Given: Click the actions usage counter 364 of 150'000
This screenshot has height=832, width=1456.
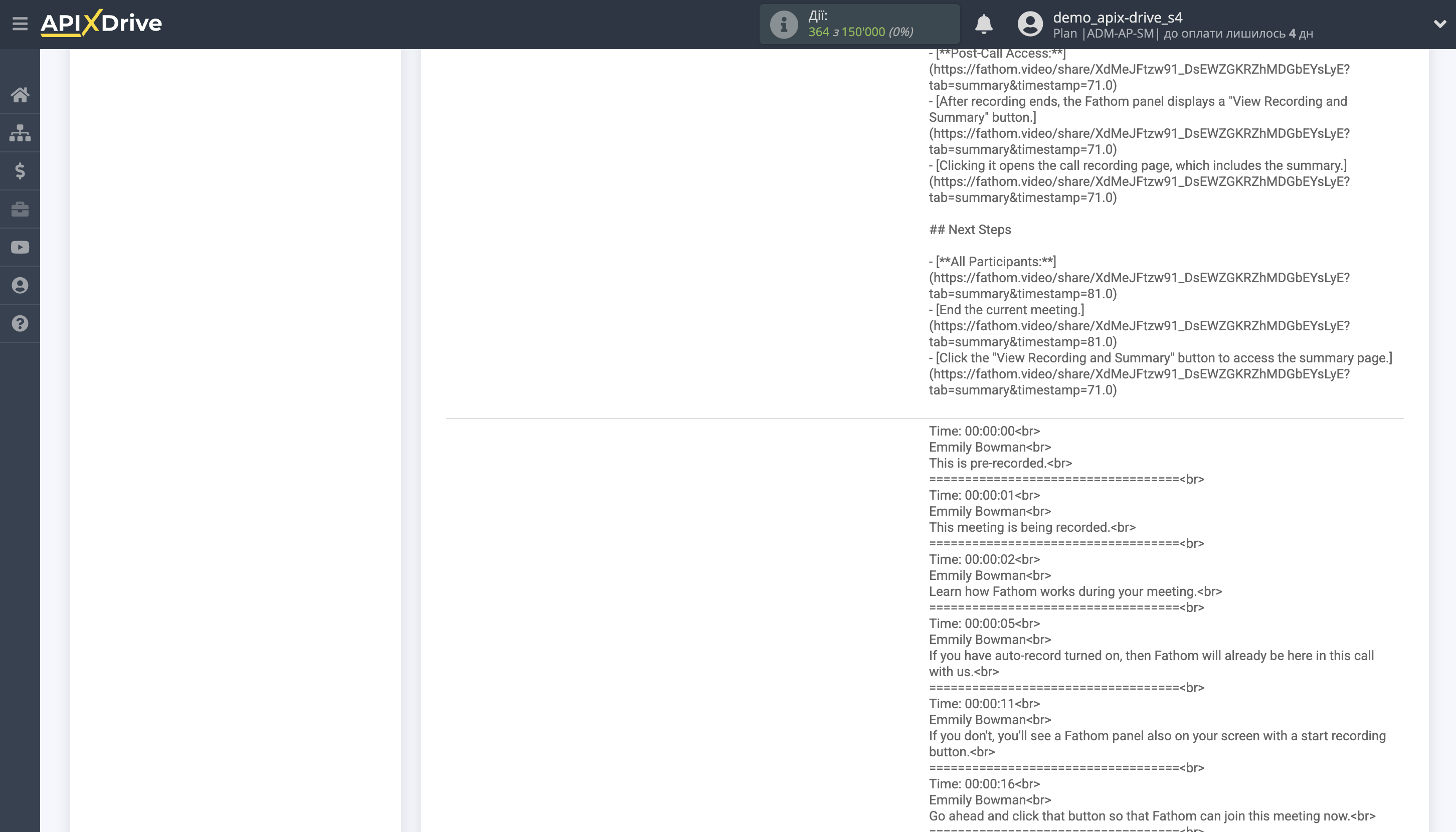Looking at the screenshot, I should (860, 32).
